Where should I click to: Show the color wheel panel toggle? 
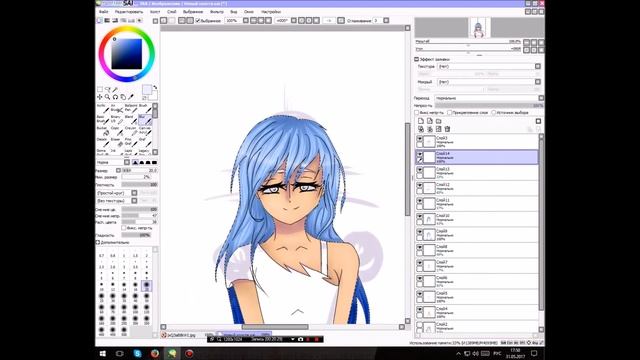click(x=100, y=20)
